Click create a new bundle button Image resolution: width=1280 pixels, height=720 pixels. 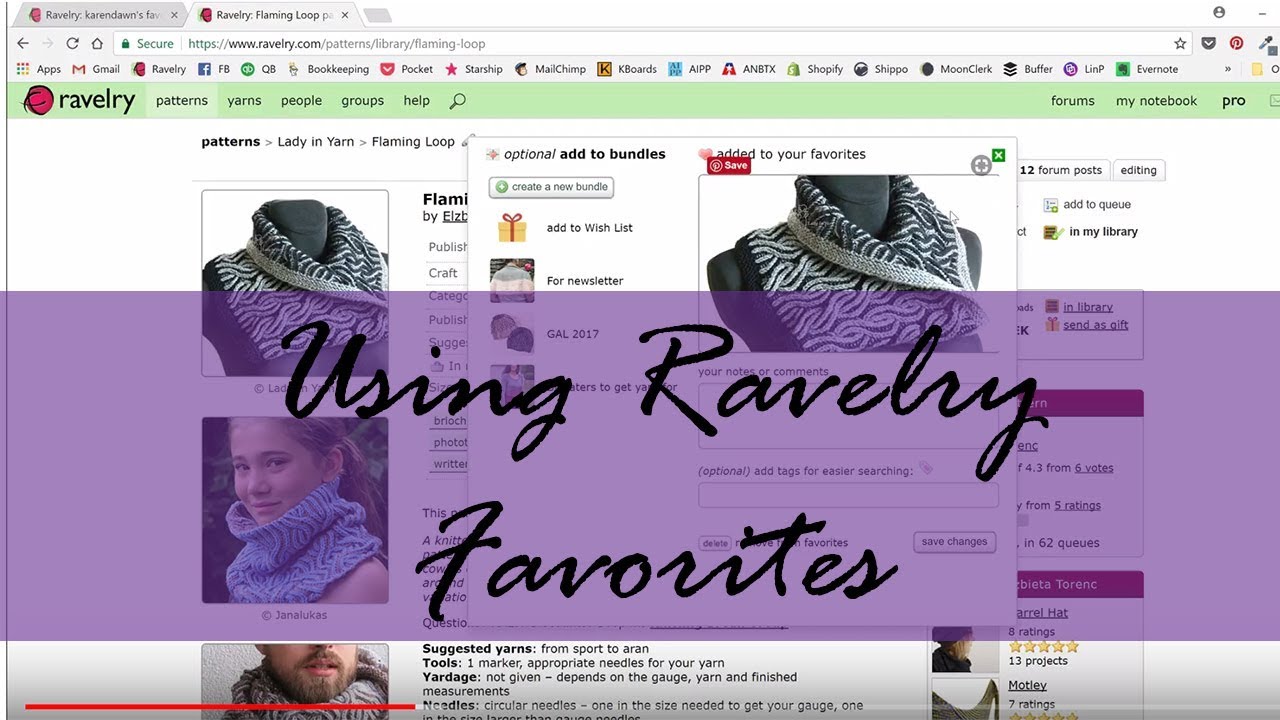point(552,187)
